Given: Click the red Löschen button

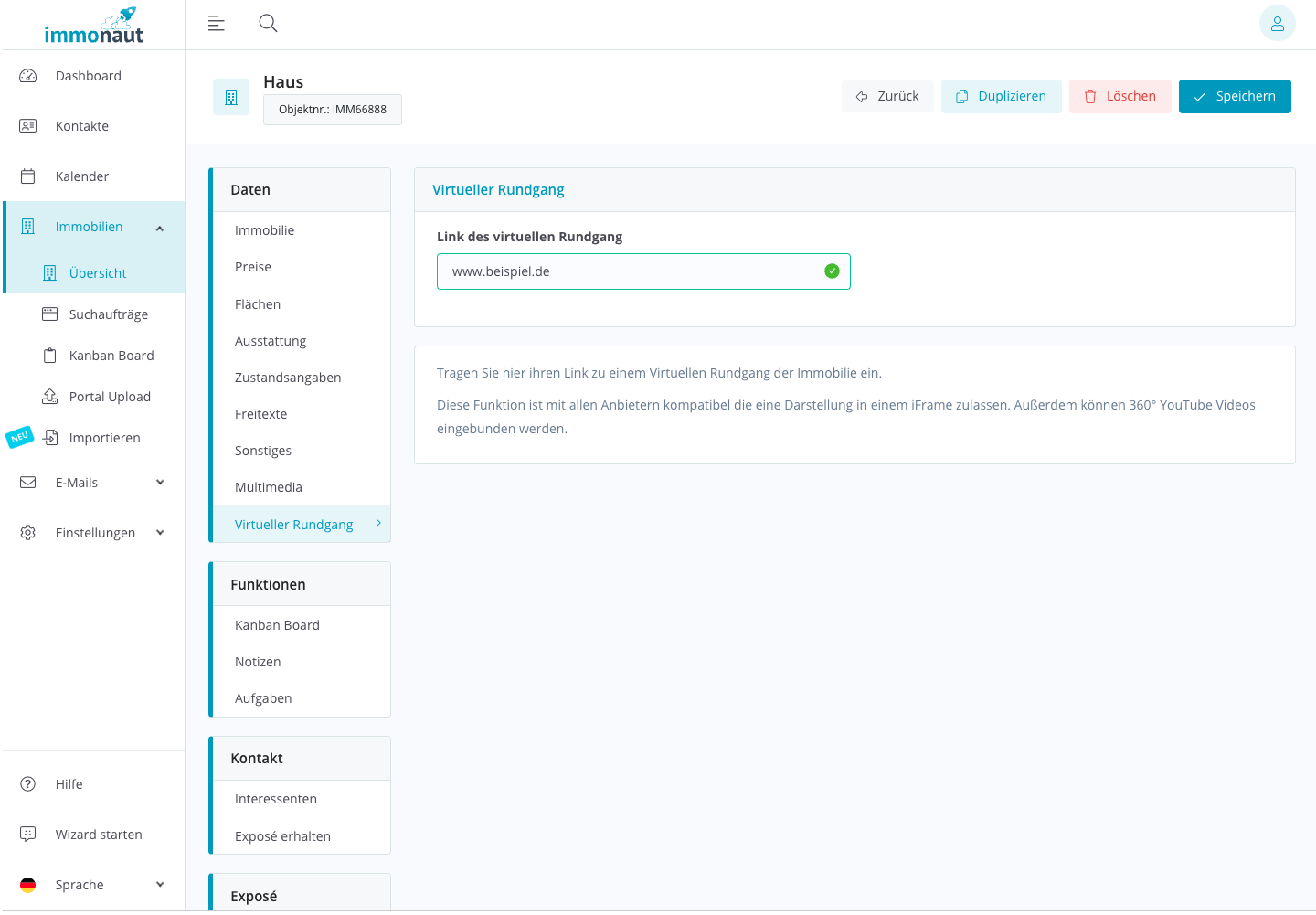Looking at the screenshot, I should (x=1120, y=97).
